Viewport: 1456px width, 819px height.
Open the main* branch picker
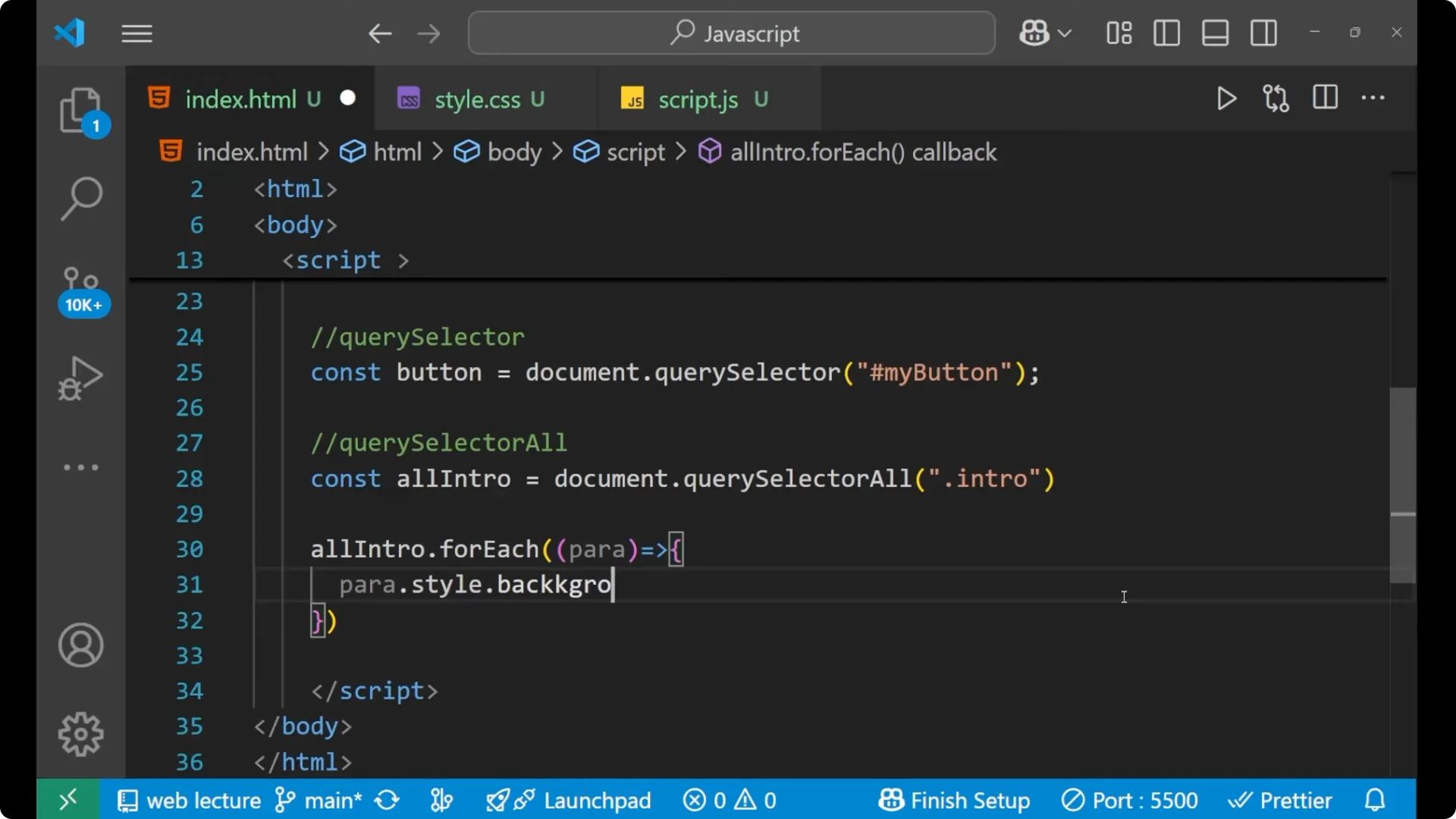pyautogui.click(x=318, y=799)
